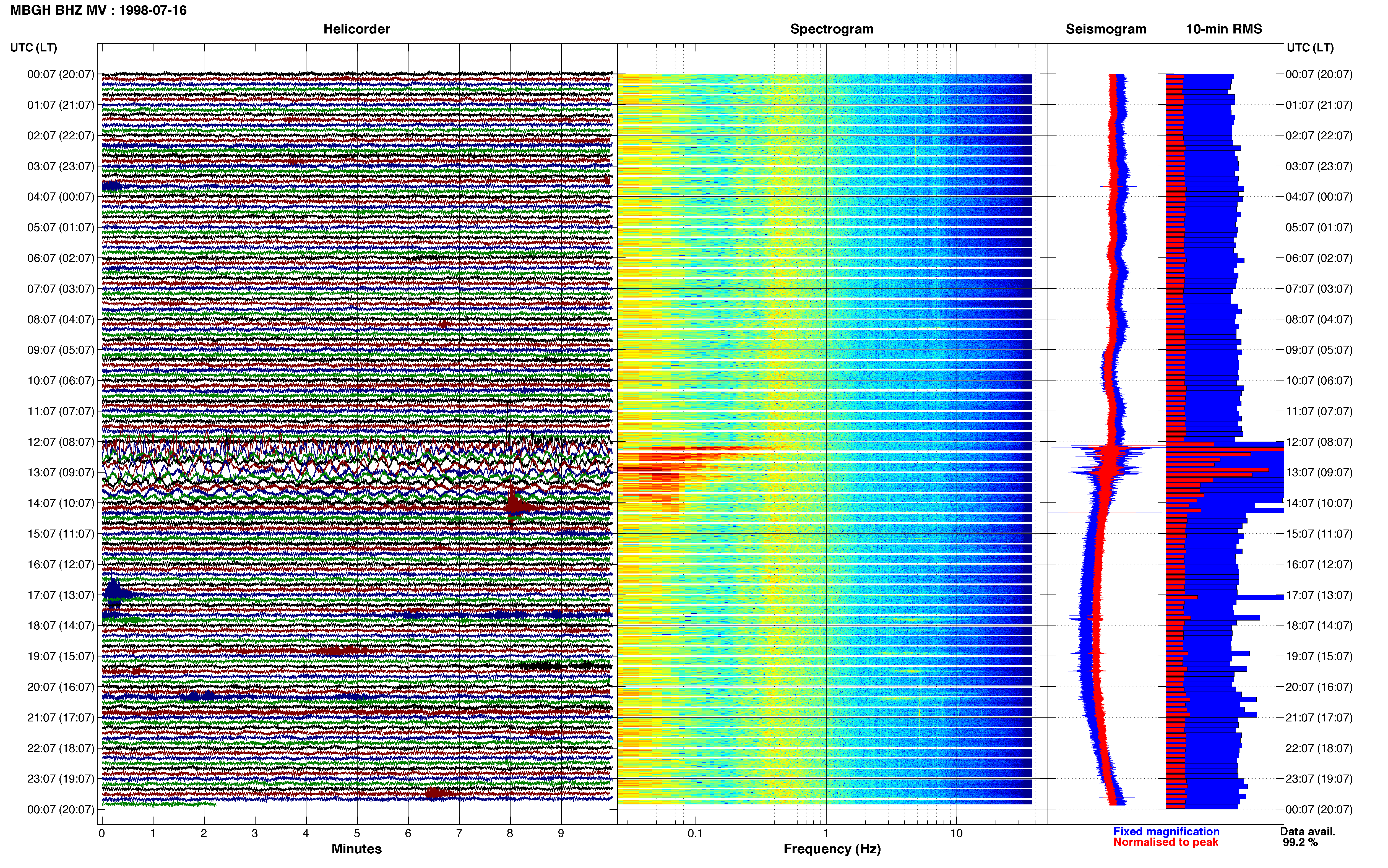Click the right 12:07 (08:07) time label

tap(1319, 442)
